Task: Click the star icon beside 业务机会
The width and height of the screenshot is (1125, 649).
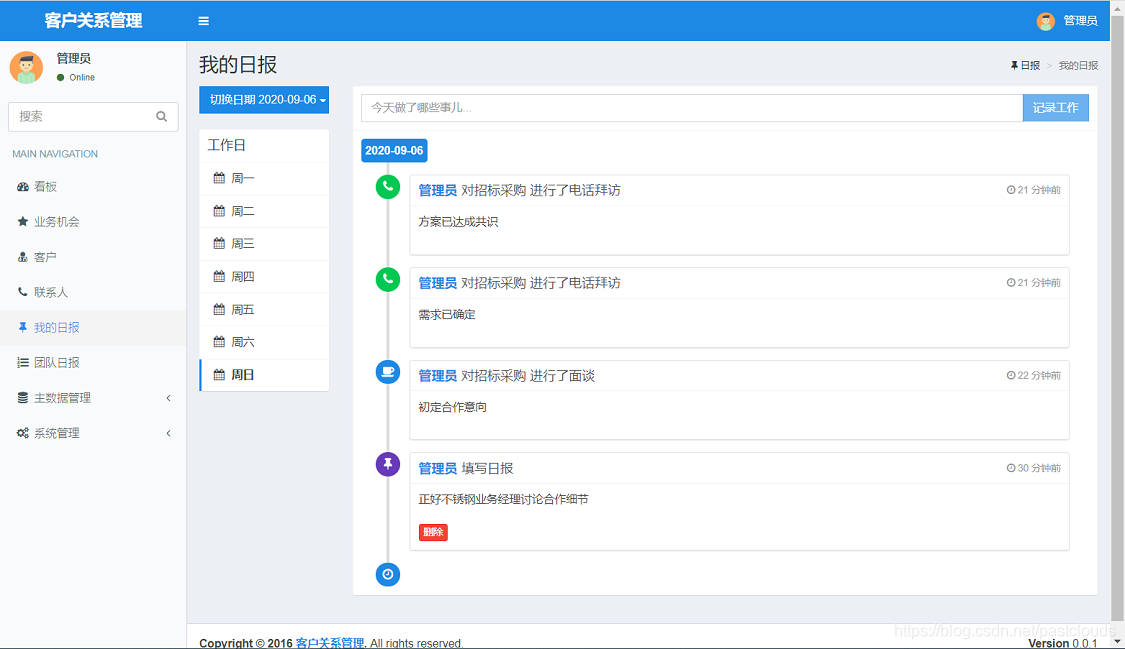Action: point(23,222)
